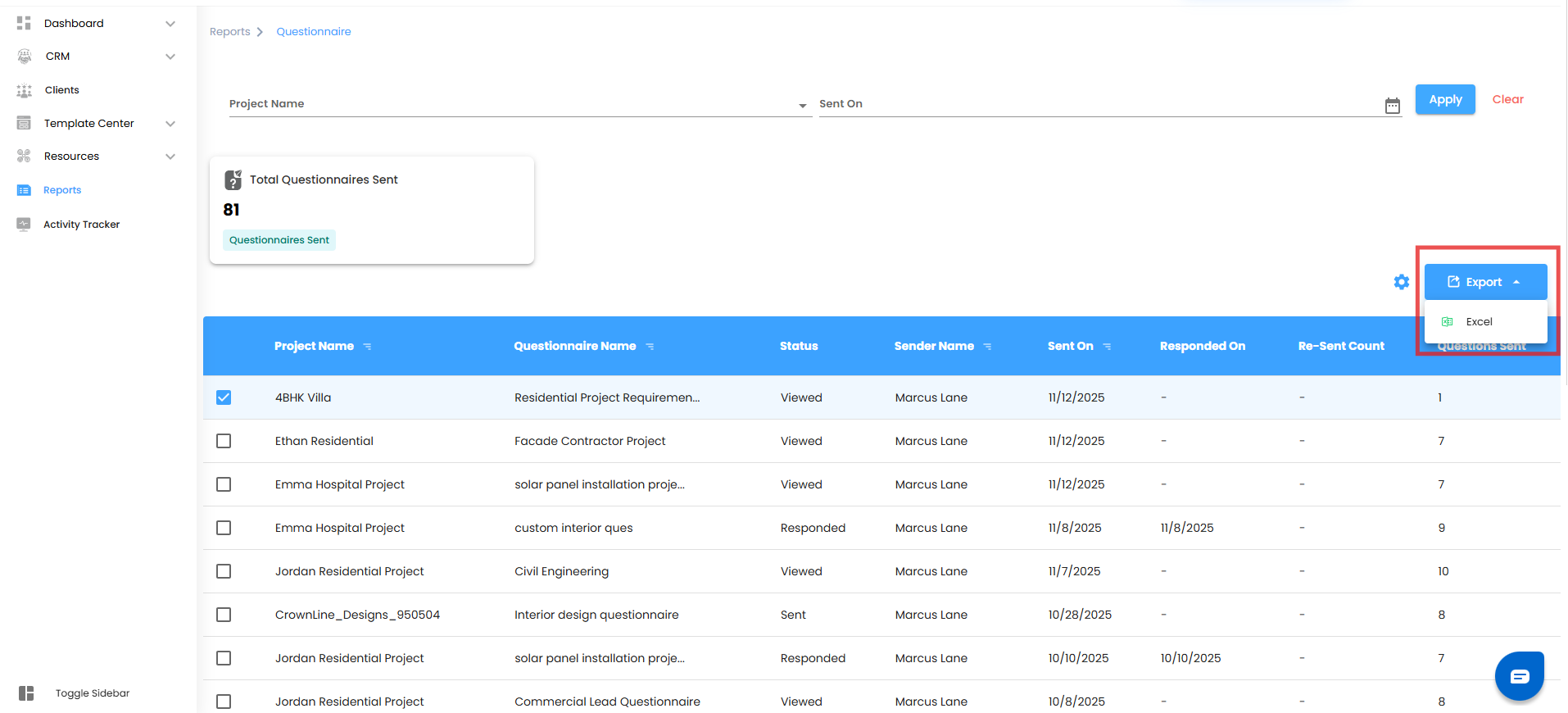Open the chat support bubble icon
The image size is (1568, 713).
[x=1520, y=676]
